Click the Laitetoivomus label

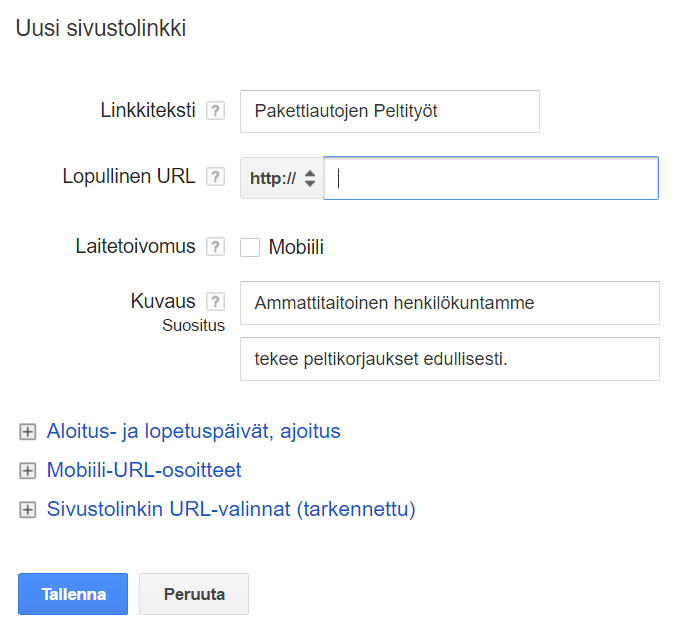point(136,246)
